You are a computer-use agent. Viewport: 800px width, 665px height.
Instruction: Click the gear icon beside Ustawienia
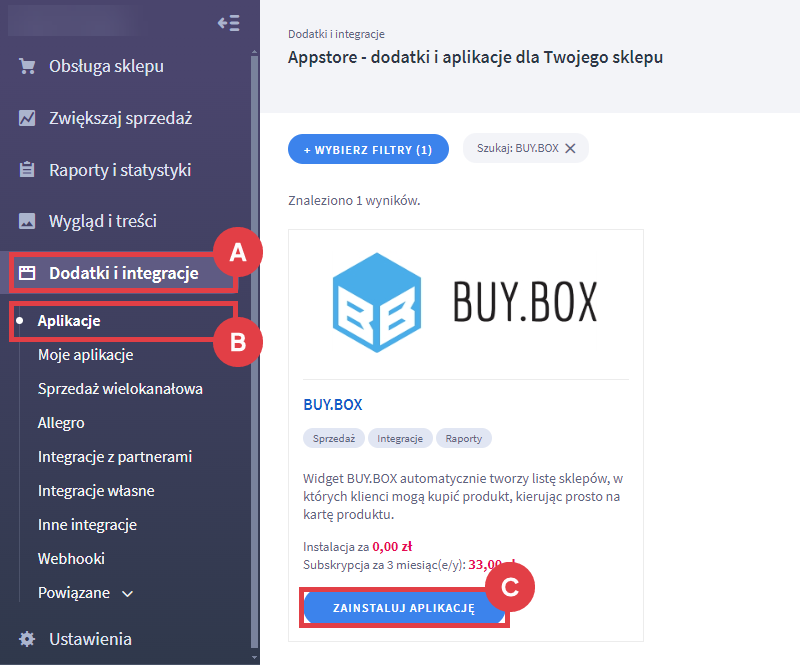click(27, 639)
